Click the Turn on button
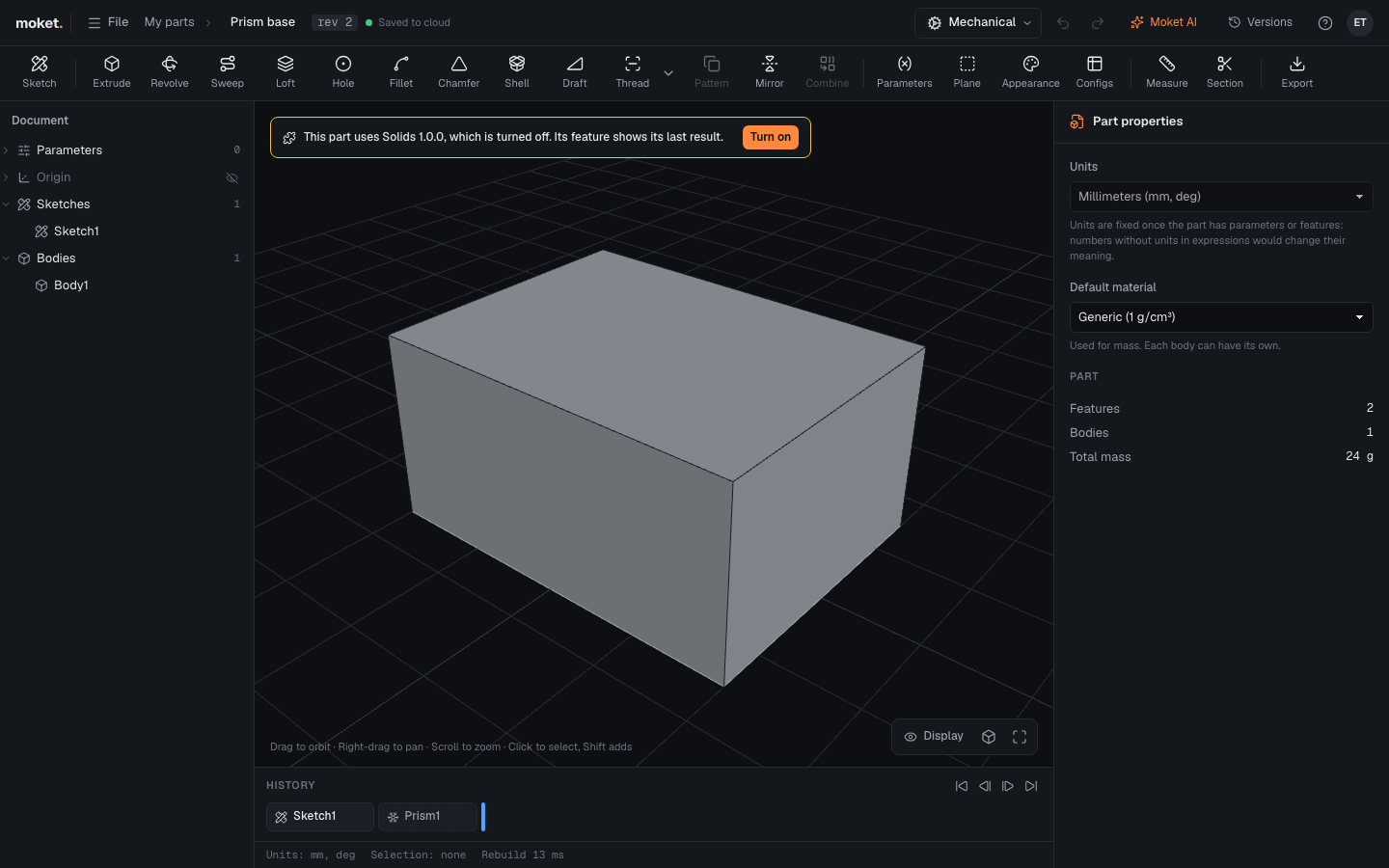1389x868 pixels. [x=771, y=137]
